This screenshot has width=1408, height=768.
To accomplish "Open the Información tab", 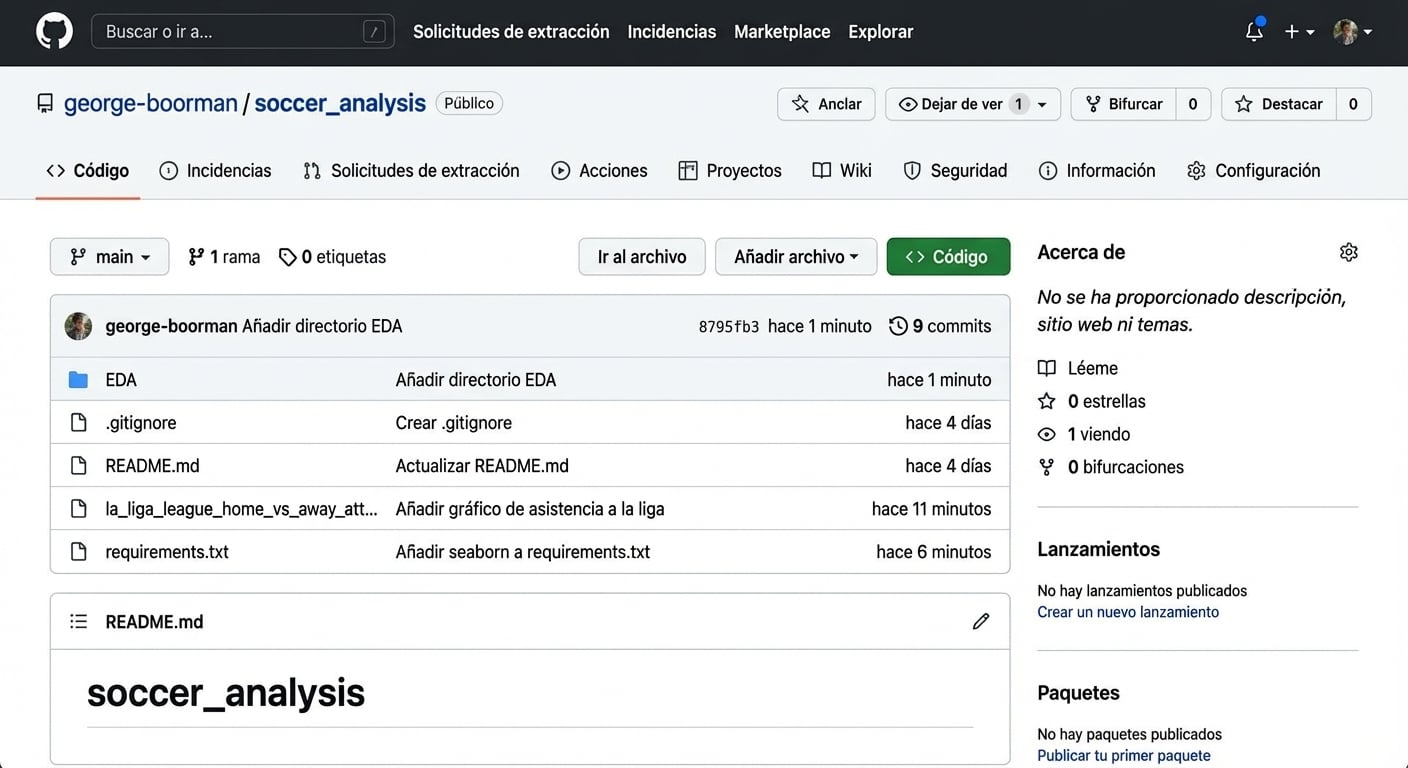I will coord(1097,171).
